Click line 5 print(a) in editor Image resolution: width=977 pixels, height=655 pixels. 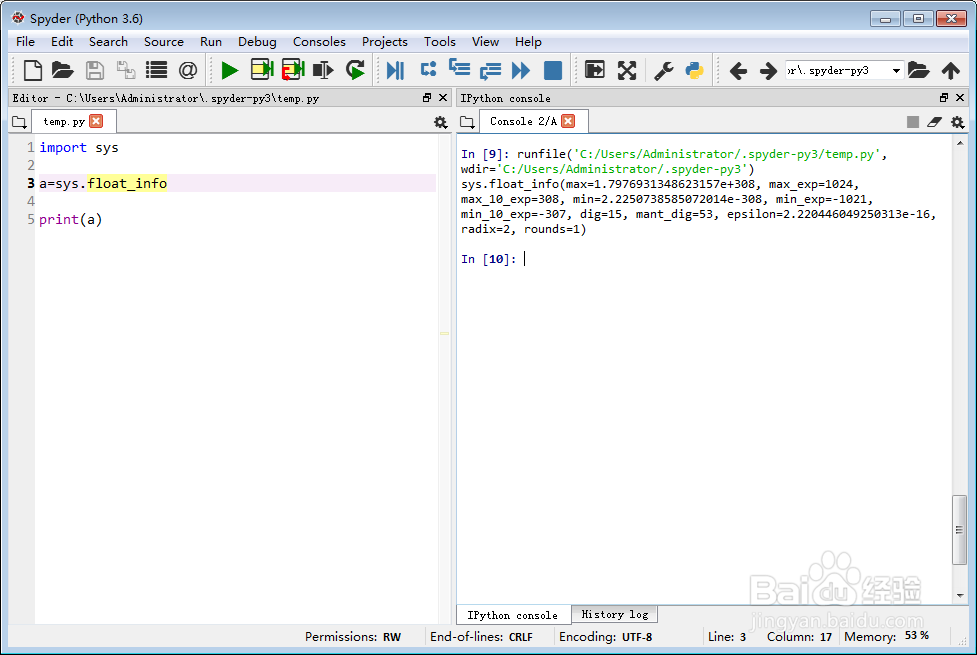[70, 219]
